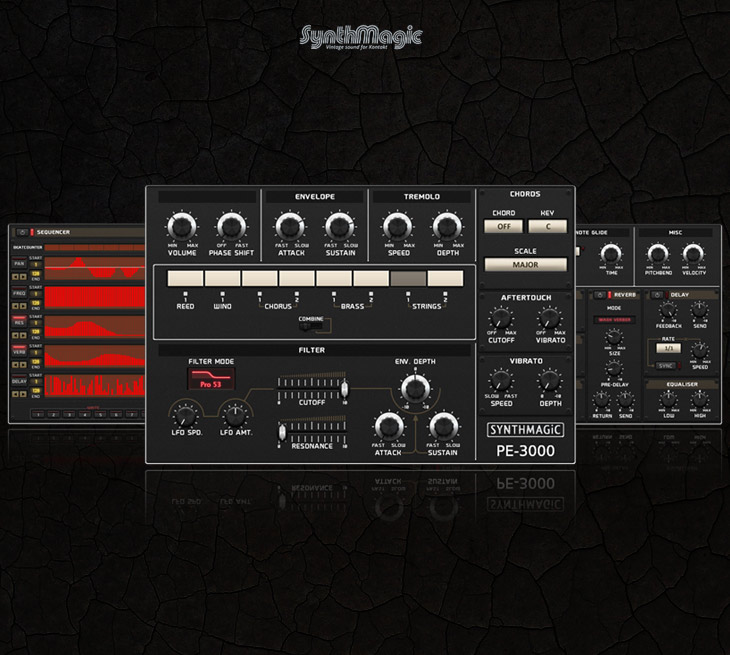Open the Key selector showing C

click(548, 226)
